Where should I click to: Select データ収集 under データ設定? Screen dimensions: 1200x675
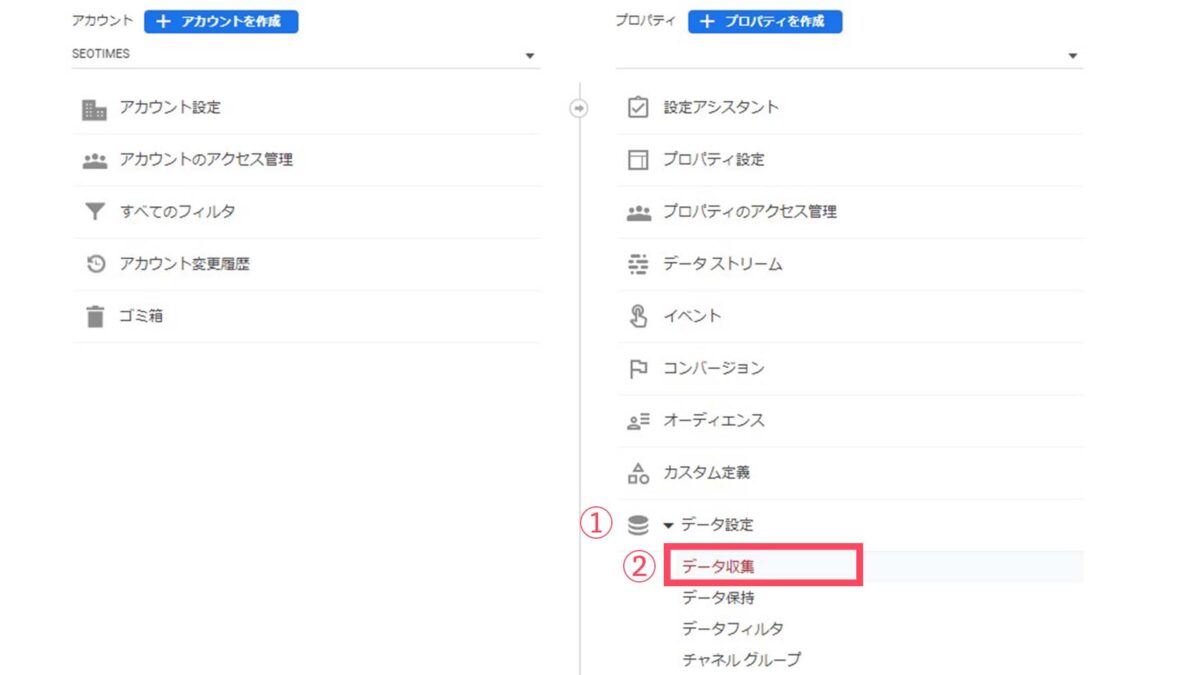(x=718, y=567)
